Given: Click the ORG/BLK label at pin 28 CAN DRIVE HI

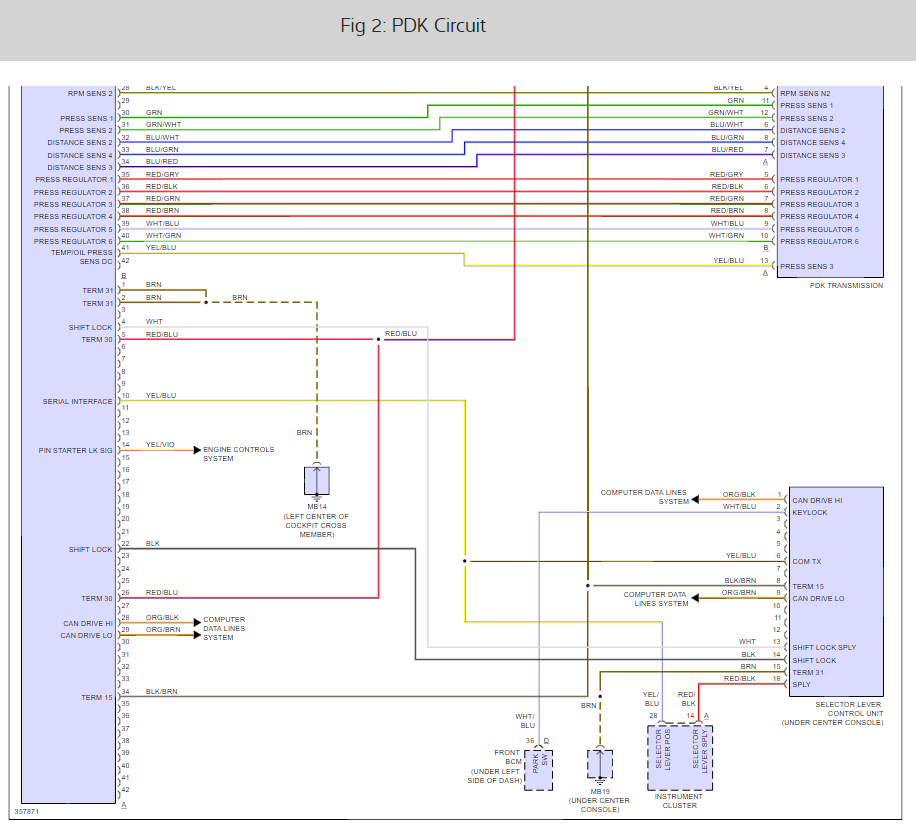Looking at the screenshot, I should coord(162,617).
